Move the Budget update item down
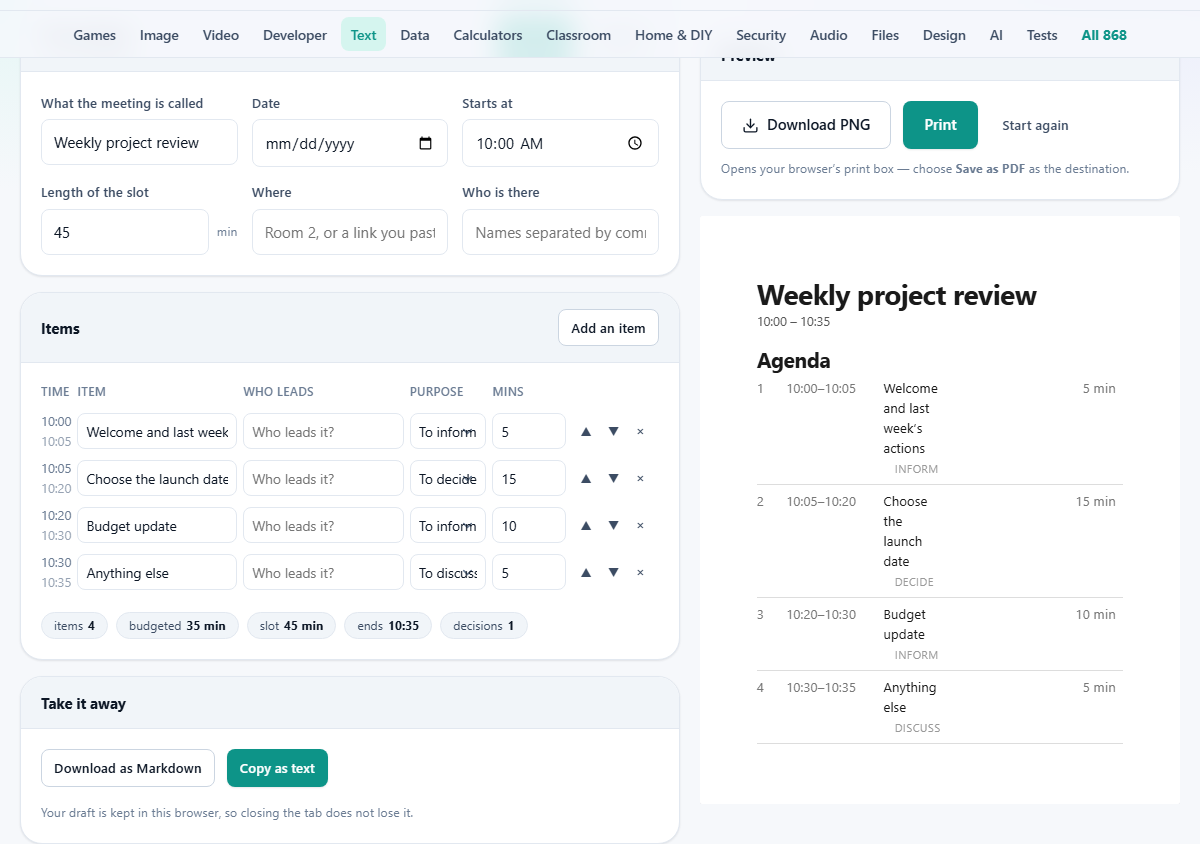Image resolution: width=1200 pixels, height=844 pixels. click(613, 526)
